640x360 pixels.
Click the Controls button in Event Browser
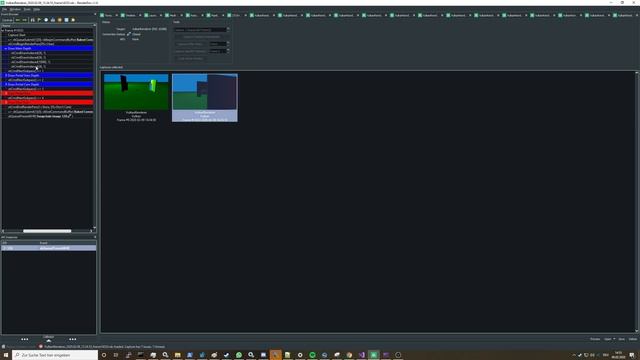tap(7, 20)
